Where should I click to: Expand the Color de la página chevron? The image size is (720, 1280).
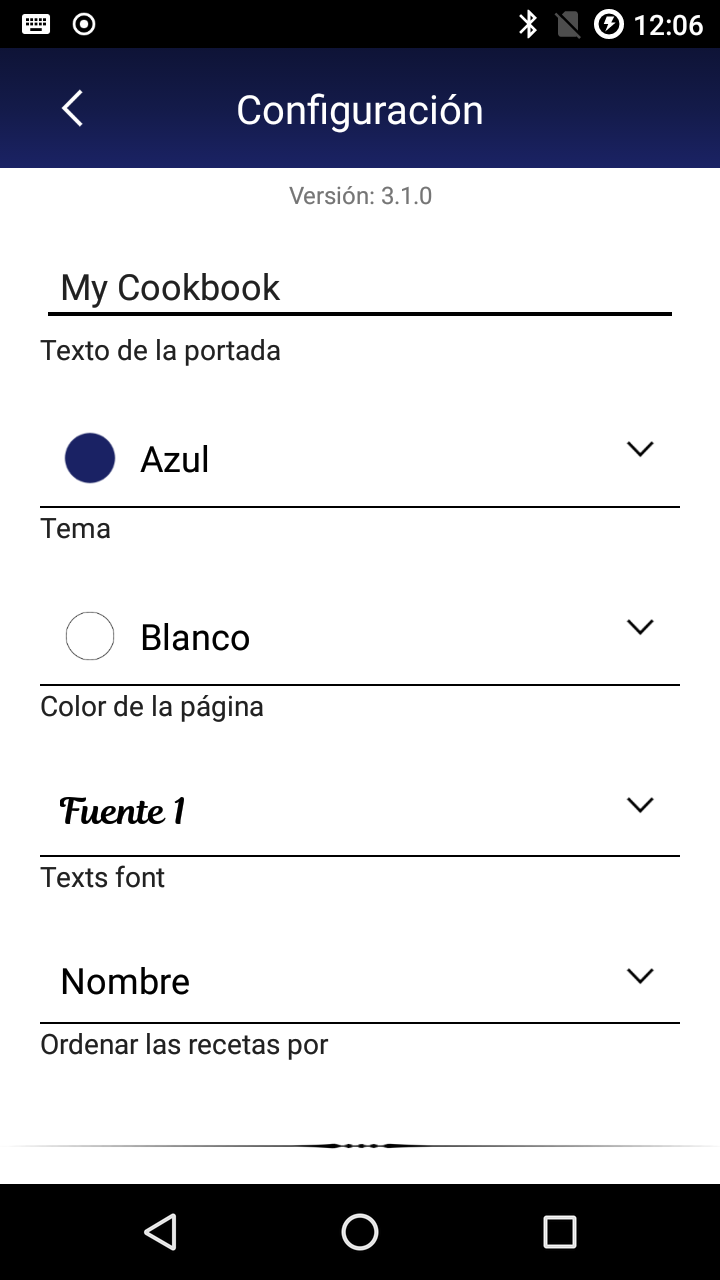pyautogui.click(x=640, y=627)
